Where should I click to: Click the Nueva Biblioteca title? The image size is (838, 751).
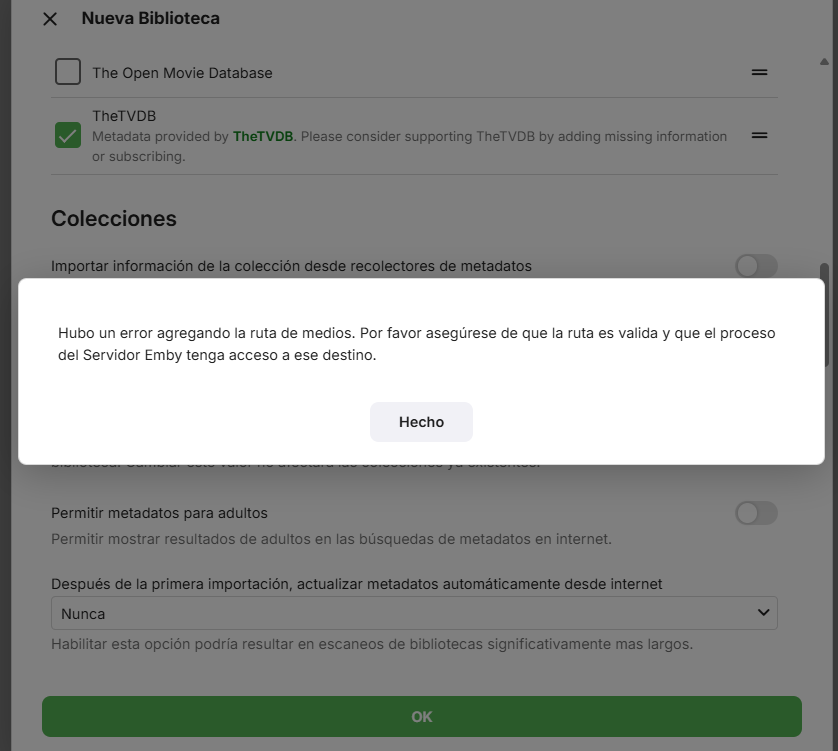[150, 18]
